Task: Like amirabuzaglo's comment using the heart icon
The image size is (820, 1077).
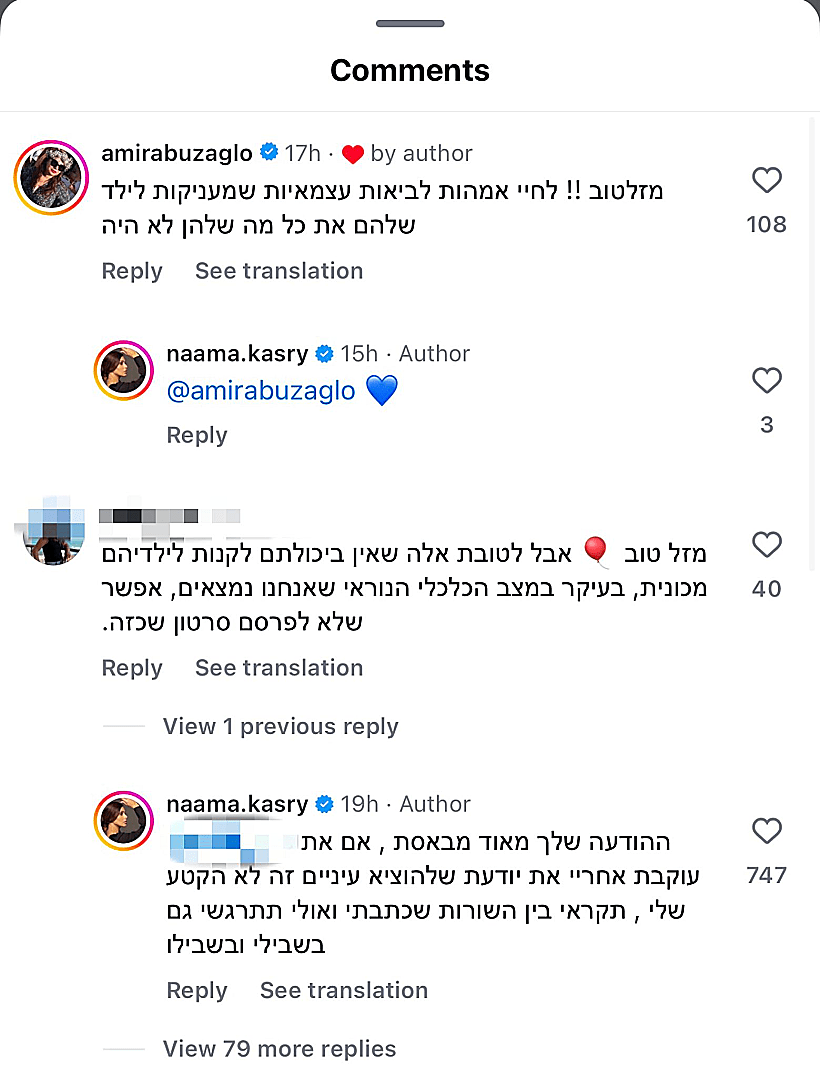Action: [x=767, y=180]
